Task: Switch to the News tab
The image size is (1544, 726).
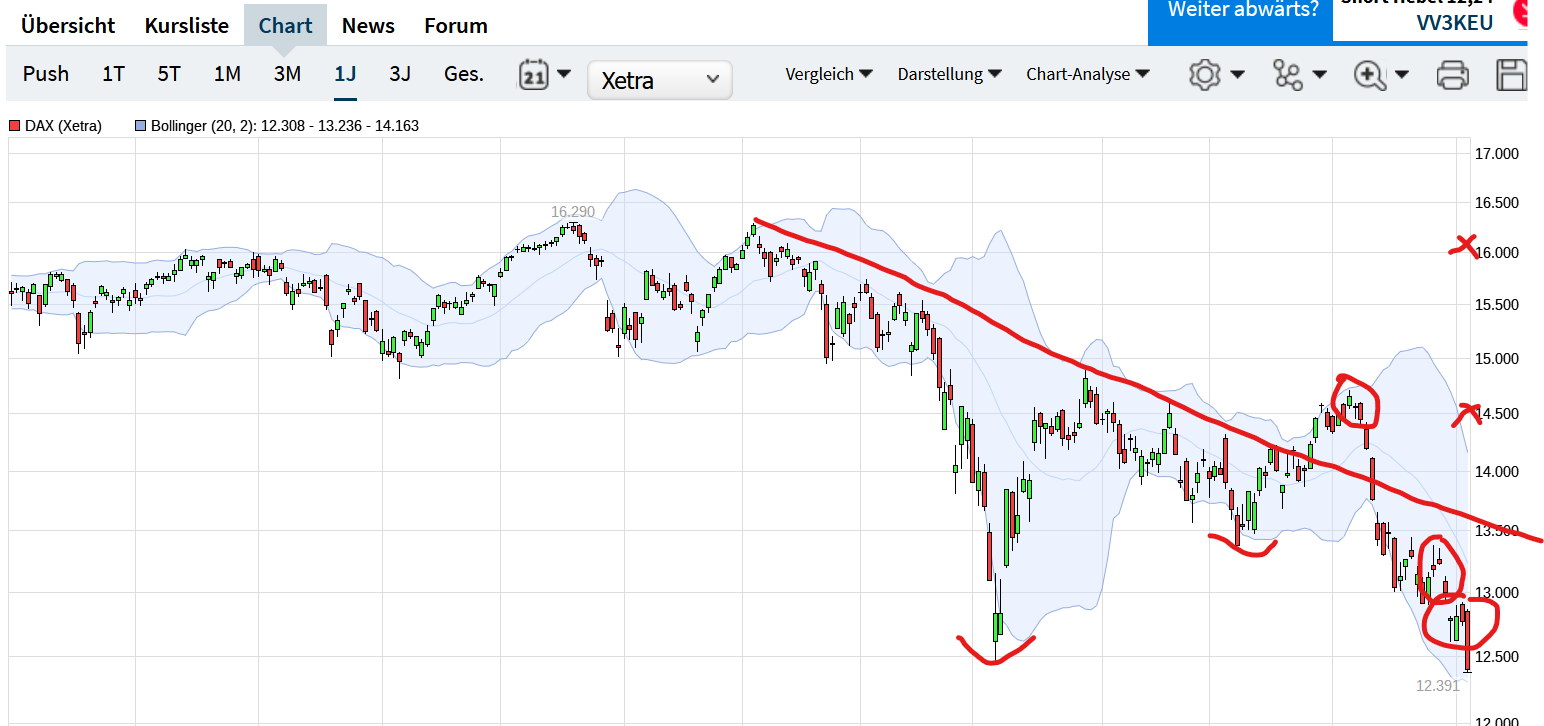Action: pos(368,25)
